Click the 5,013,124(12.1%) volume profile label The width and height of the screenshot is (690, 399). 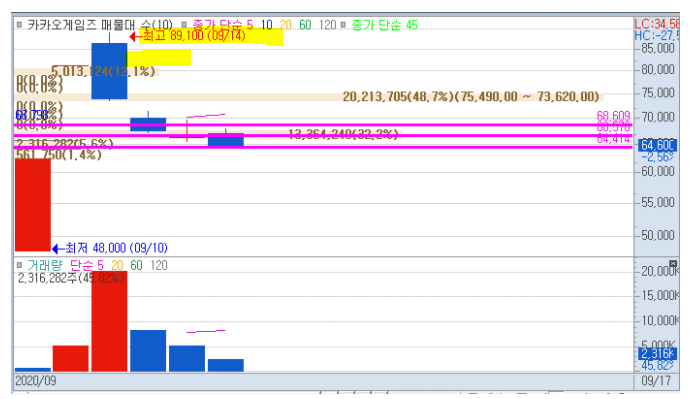103,71
